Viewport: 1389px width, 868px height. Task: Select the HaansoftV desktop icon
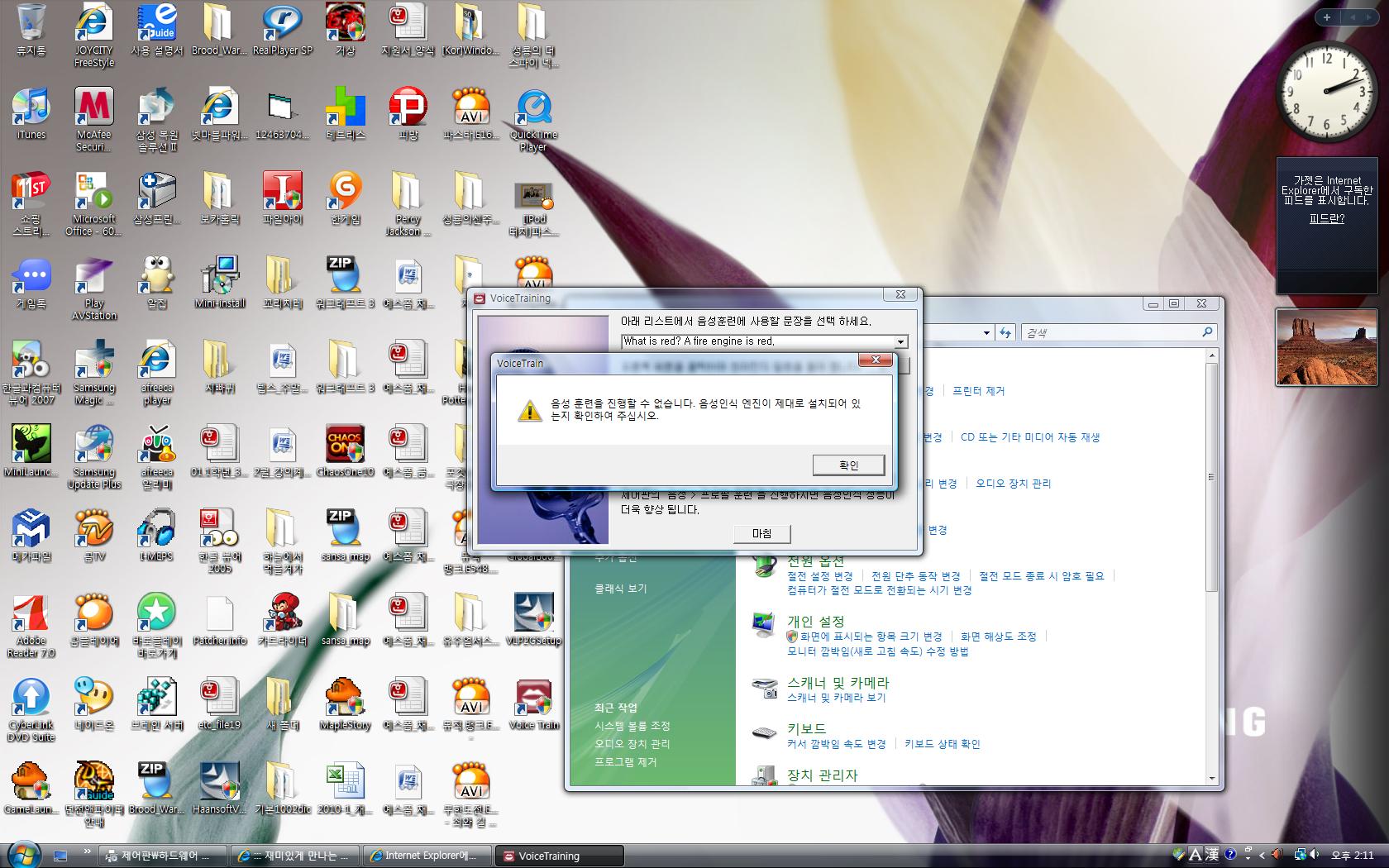(x=220, y=789)
